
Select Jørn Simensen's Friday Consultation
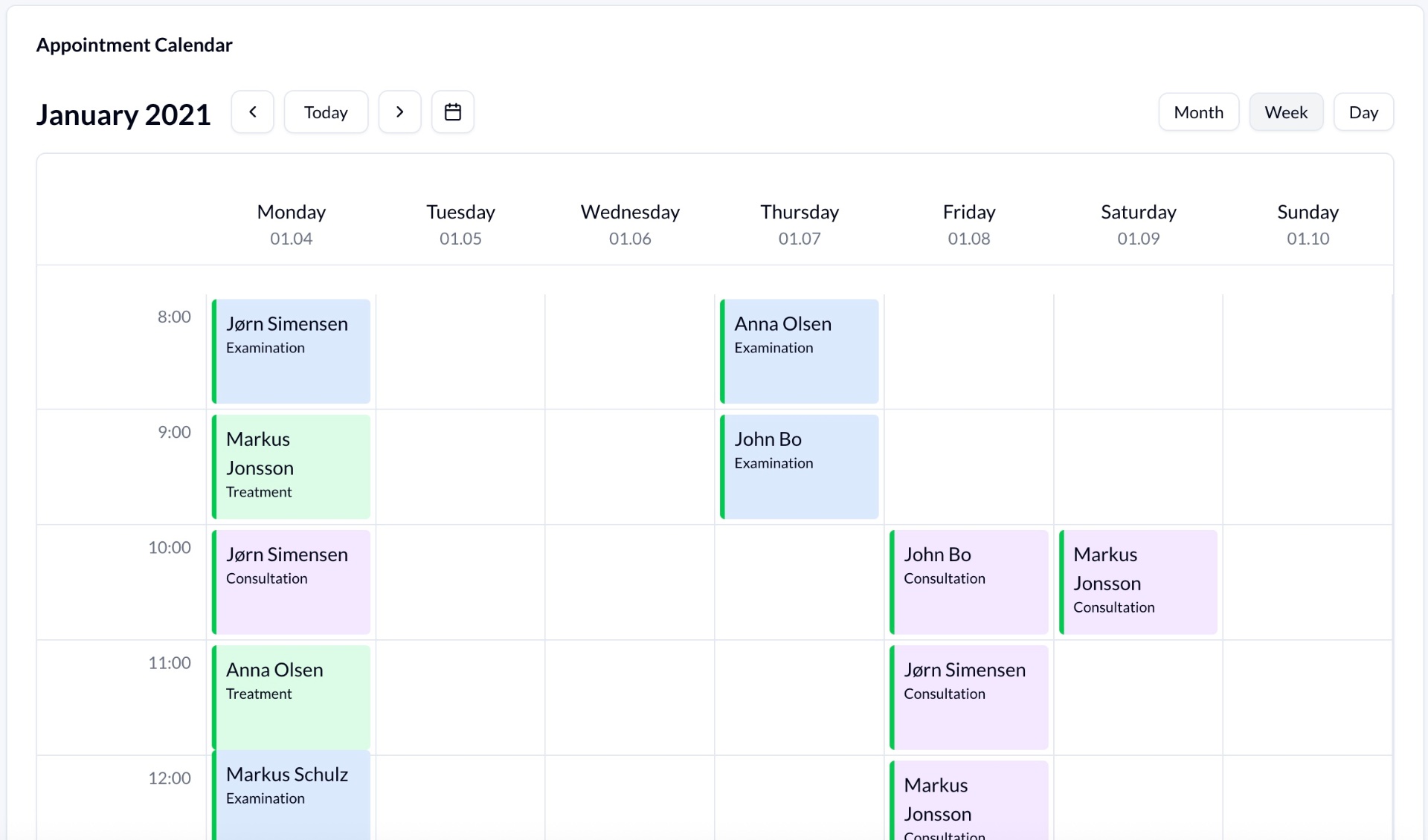(968, 697)
